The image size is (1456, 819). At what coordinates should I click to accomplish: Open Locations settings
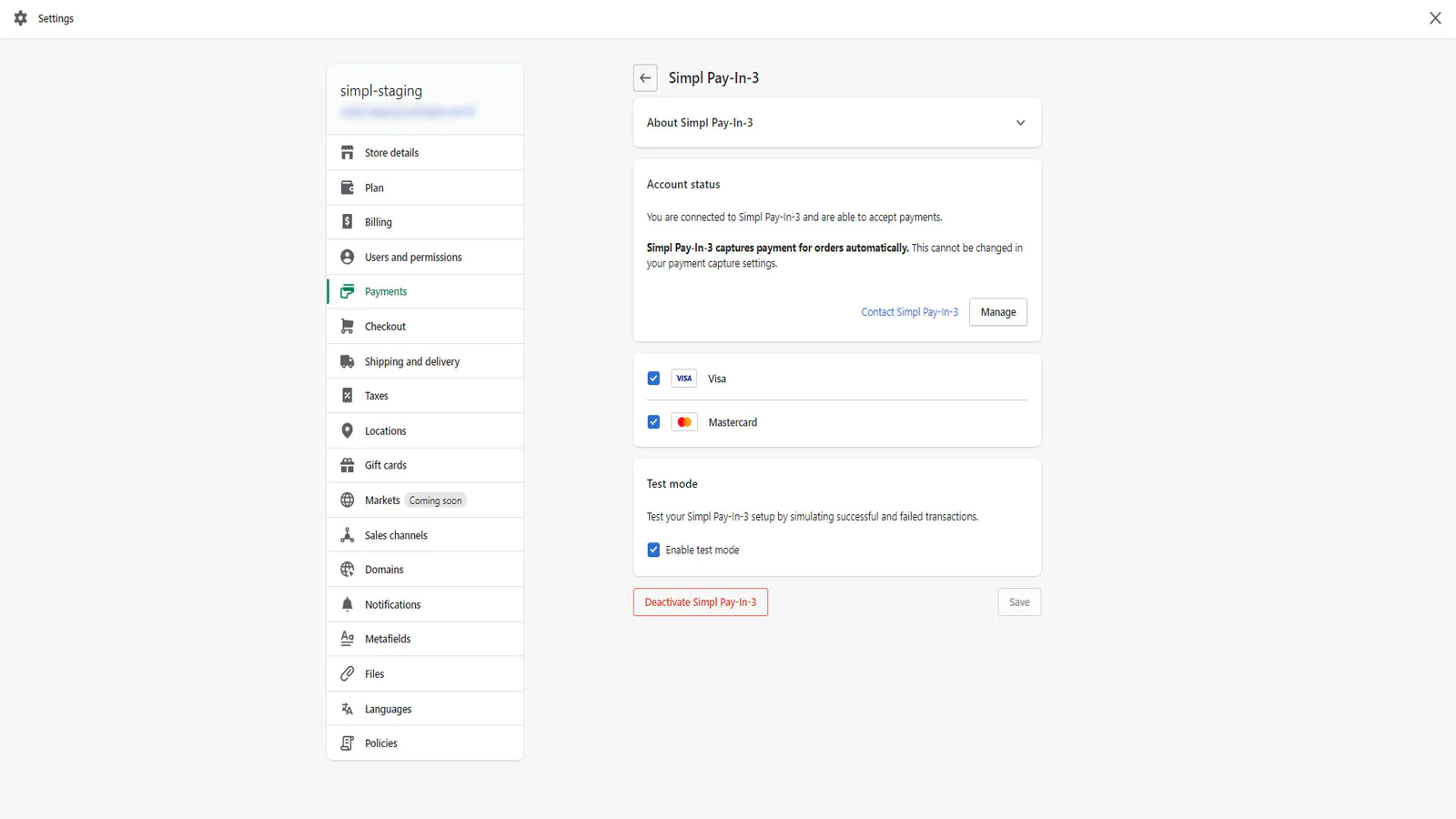[x=425, y=430]
